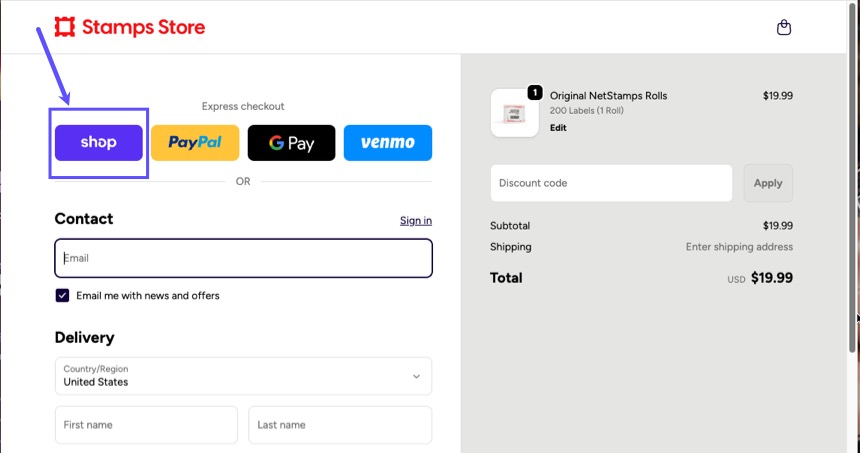860x453 pixels.
Task: Click the 'Original NetStamps Rolls' product name
Action: (x=609, y=95)
